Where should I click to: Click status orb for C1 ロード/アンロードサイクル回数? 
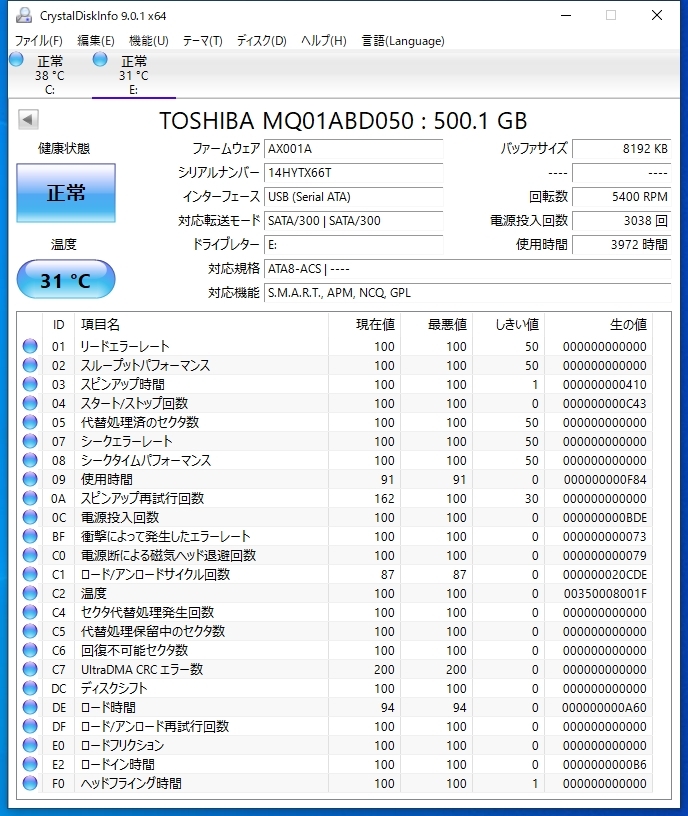(x=30, y=574)
